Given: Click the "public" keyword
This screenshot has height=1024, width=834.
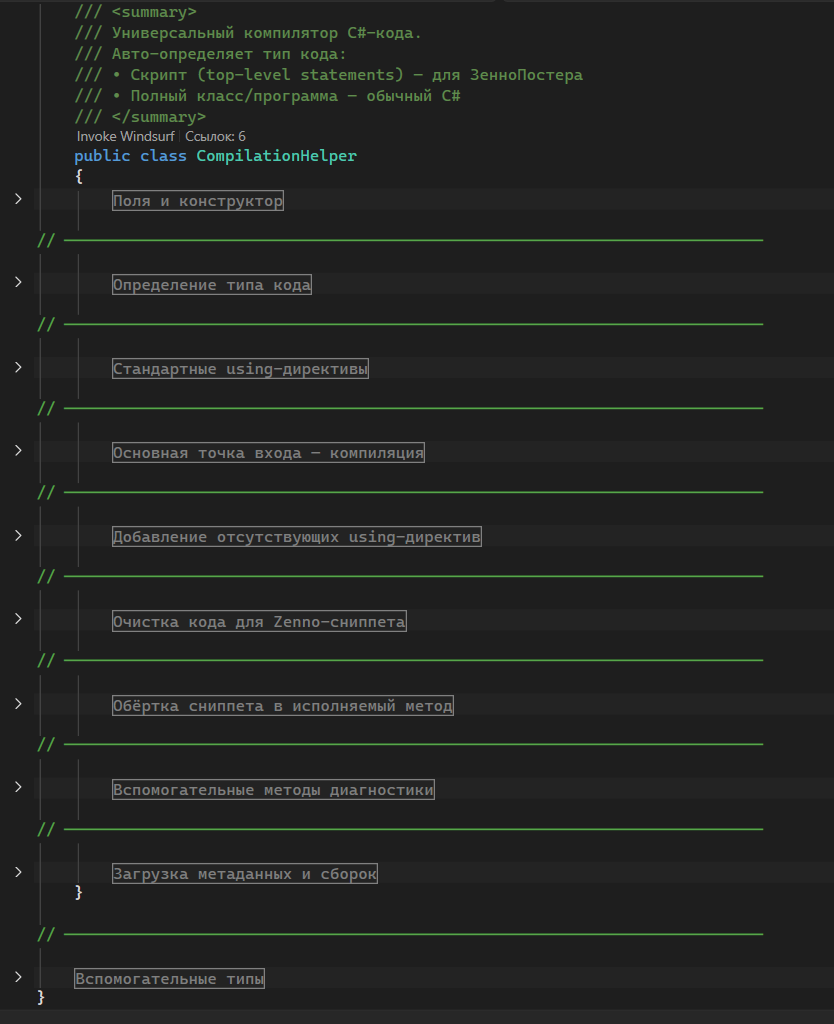Looking at the screenshot, I should pyautogui.click(x=102, y=156).
